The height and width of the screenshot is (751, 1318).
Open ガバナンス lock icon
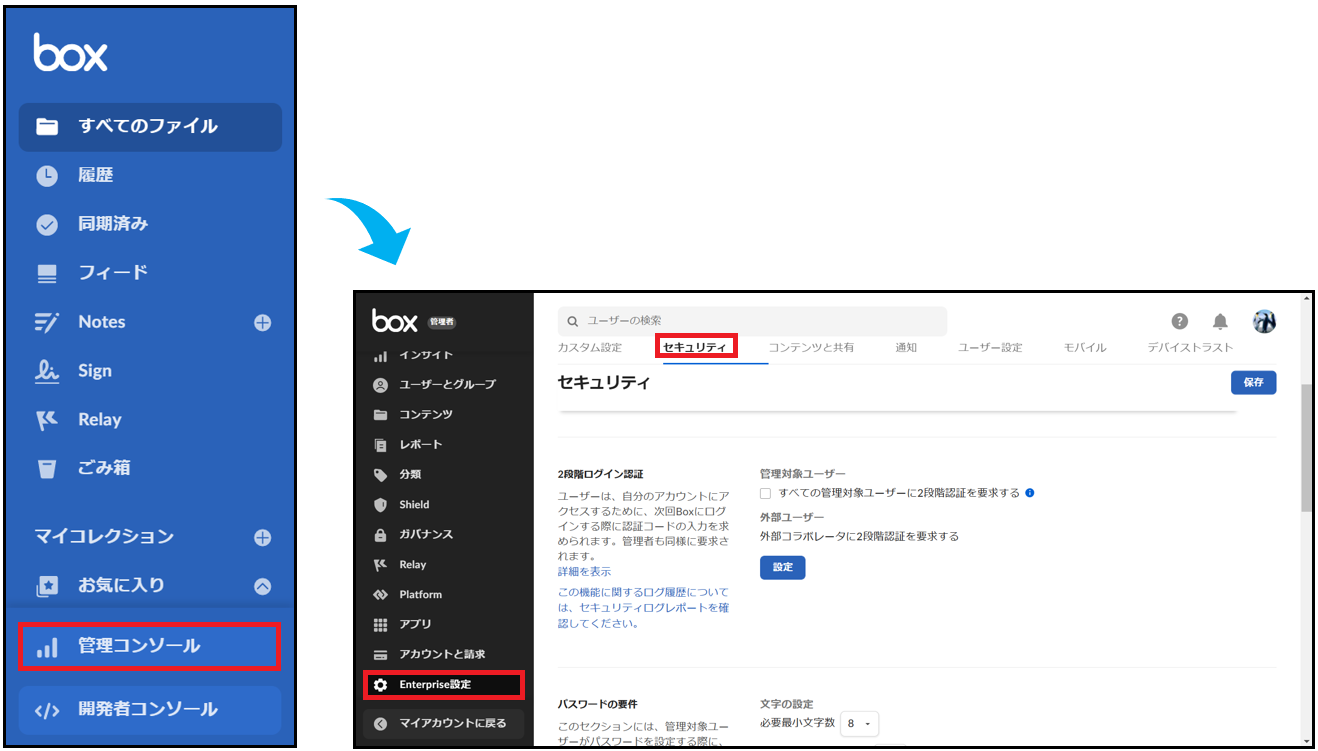[x=380, y=535]
